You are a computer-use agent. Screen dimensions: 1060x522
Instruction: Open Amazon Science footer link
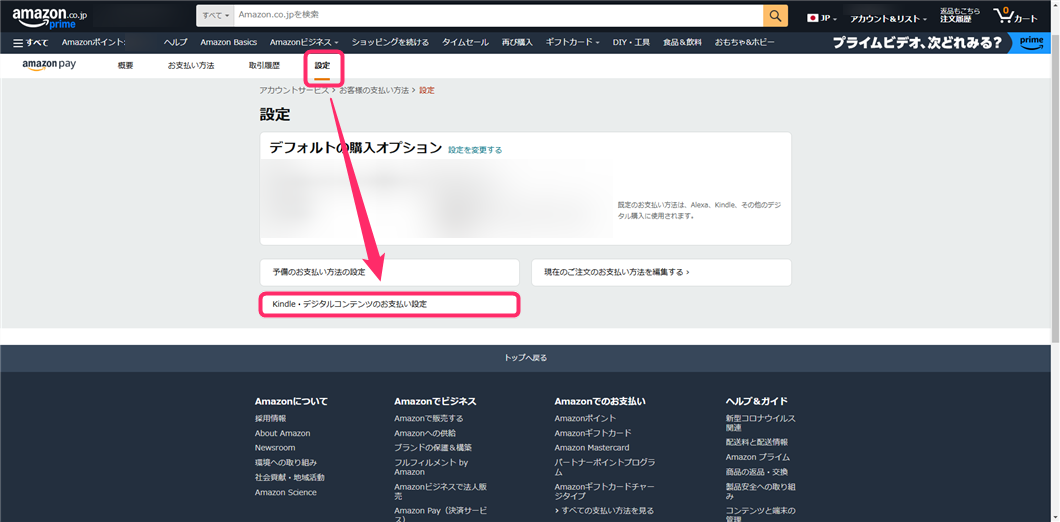point(285,492)
